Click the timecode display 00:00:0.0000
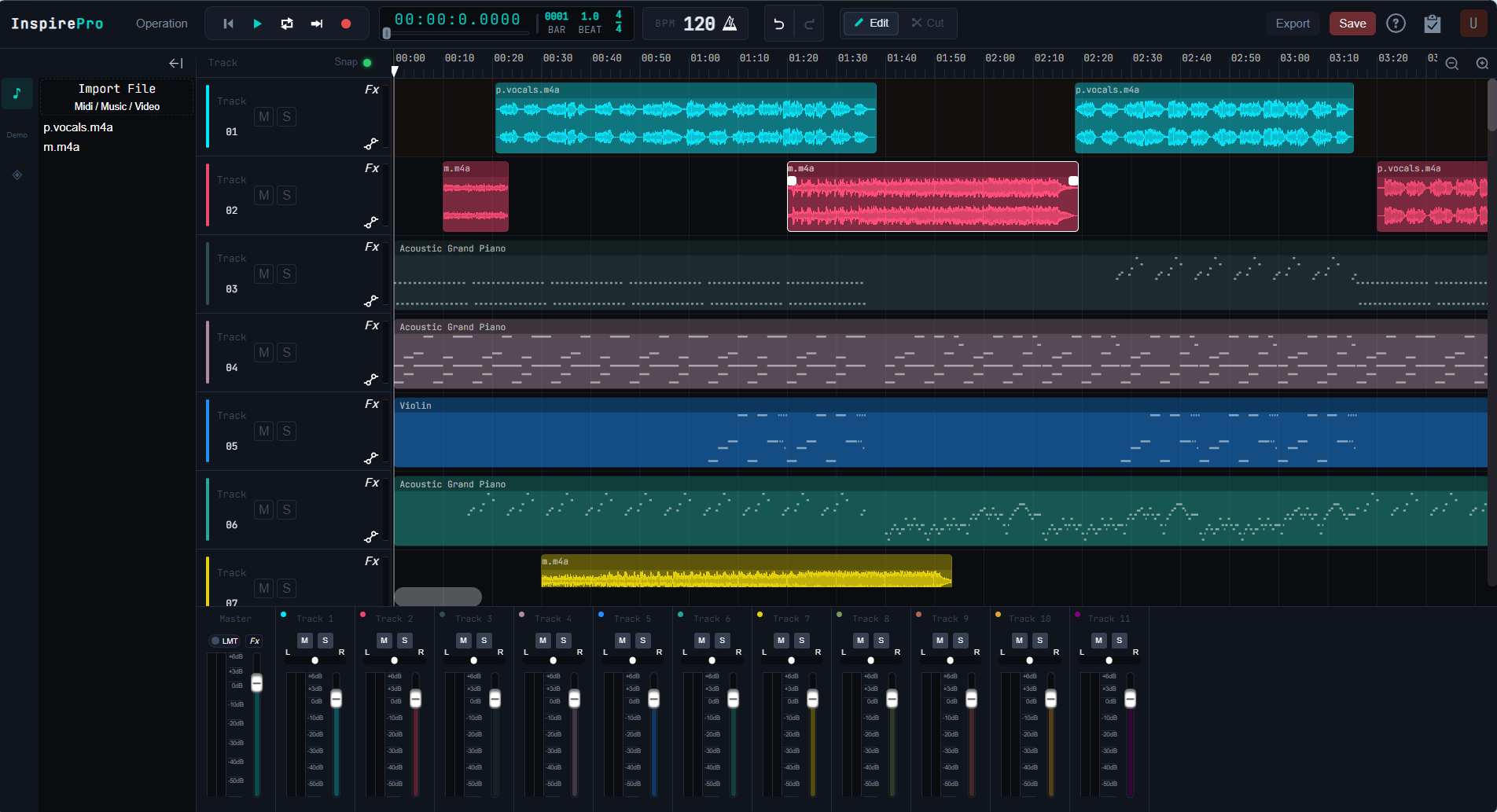The height and width of the screenshot is (812, 1497). click(x=457, y=20)
